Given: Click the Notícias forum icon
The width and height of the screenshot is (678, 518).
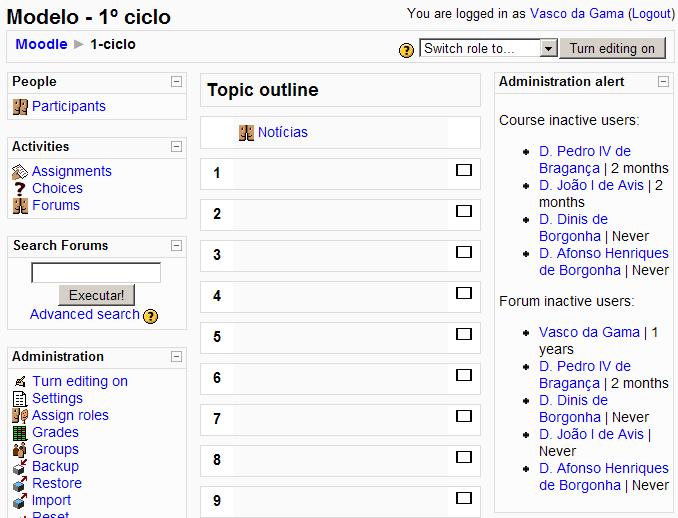Looking at the screenshot, I should [x=246, y=132].
